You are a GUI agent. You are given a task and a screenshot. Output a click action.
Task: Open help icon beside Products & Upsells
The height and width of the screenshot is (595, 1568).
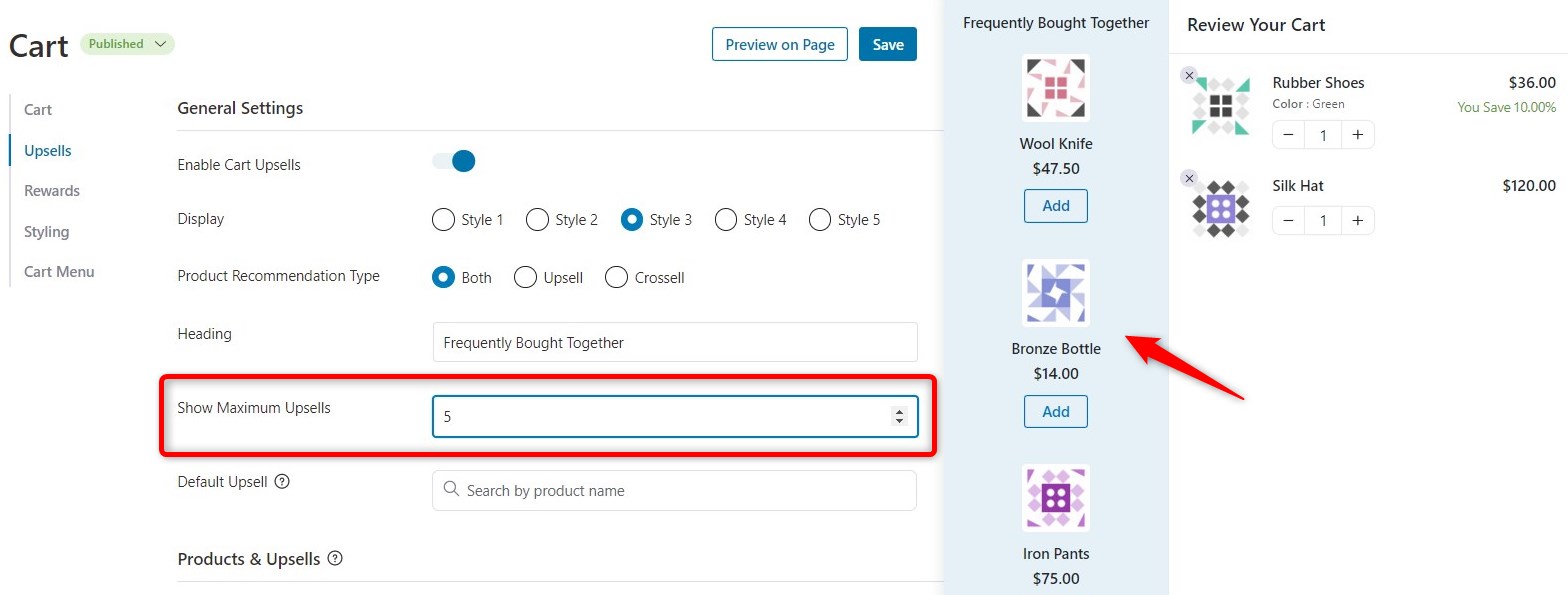pyautogui.click(x=335, y=559)
